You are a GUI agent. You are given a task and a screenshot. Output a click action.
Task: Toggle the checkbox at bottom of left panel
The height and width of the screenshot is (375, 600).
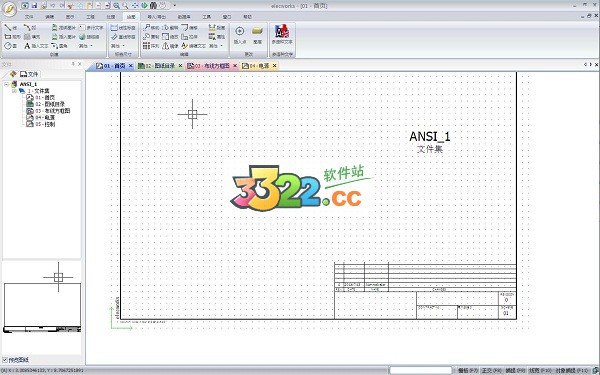point(5,360)
